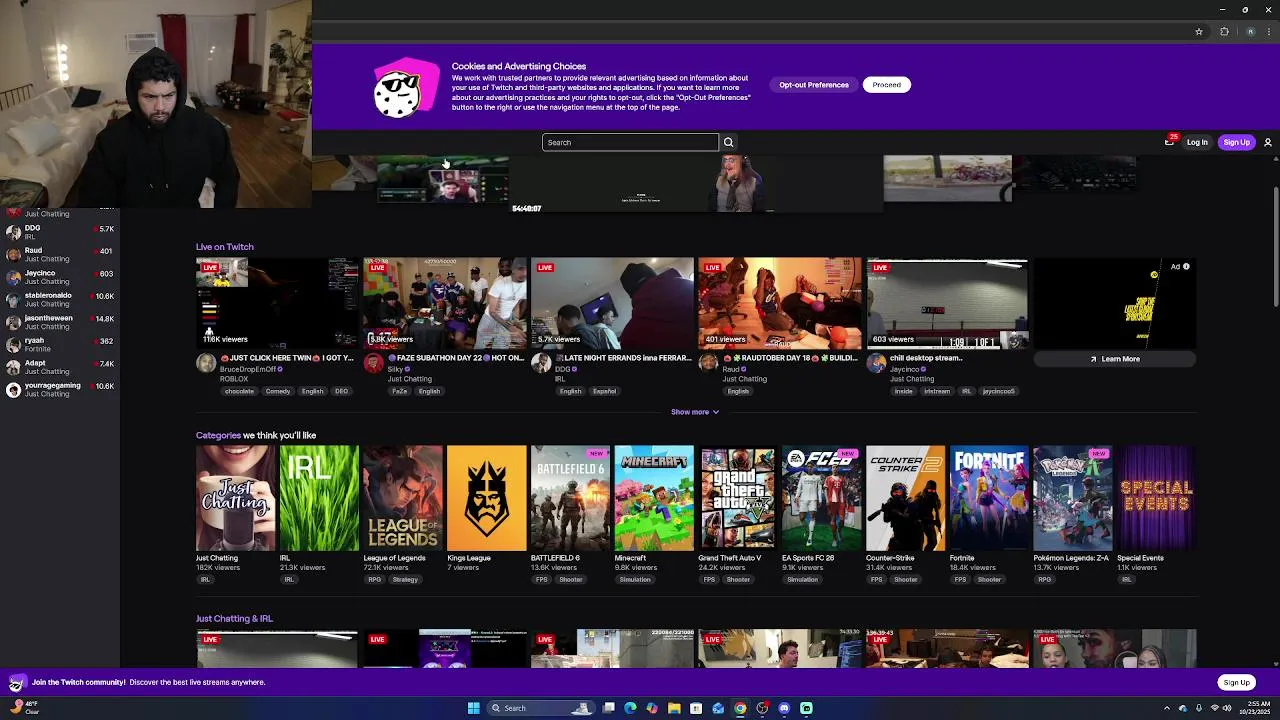Screen dimensions: 1280x720
Task: Open the browser extensions puzzle icon
Action: coord(1224,32)
